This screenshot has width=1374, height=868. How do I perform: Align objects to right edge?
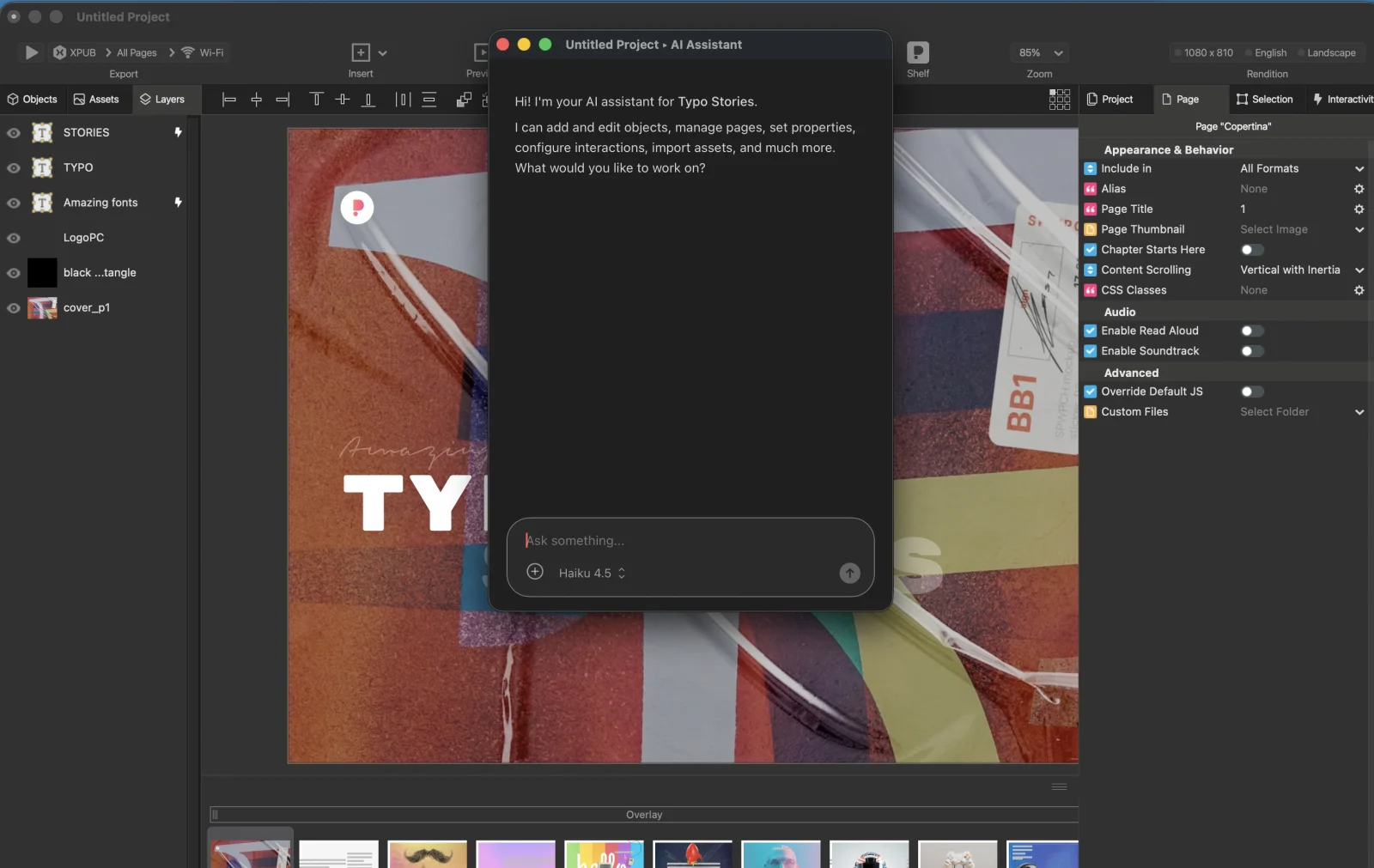(x=283, y=100)
